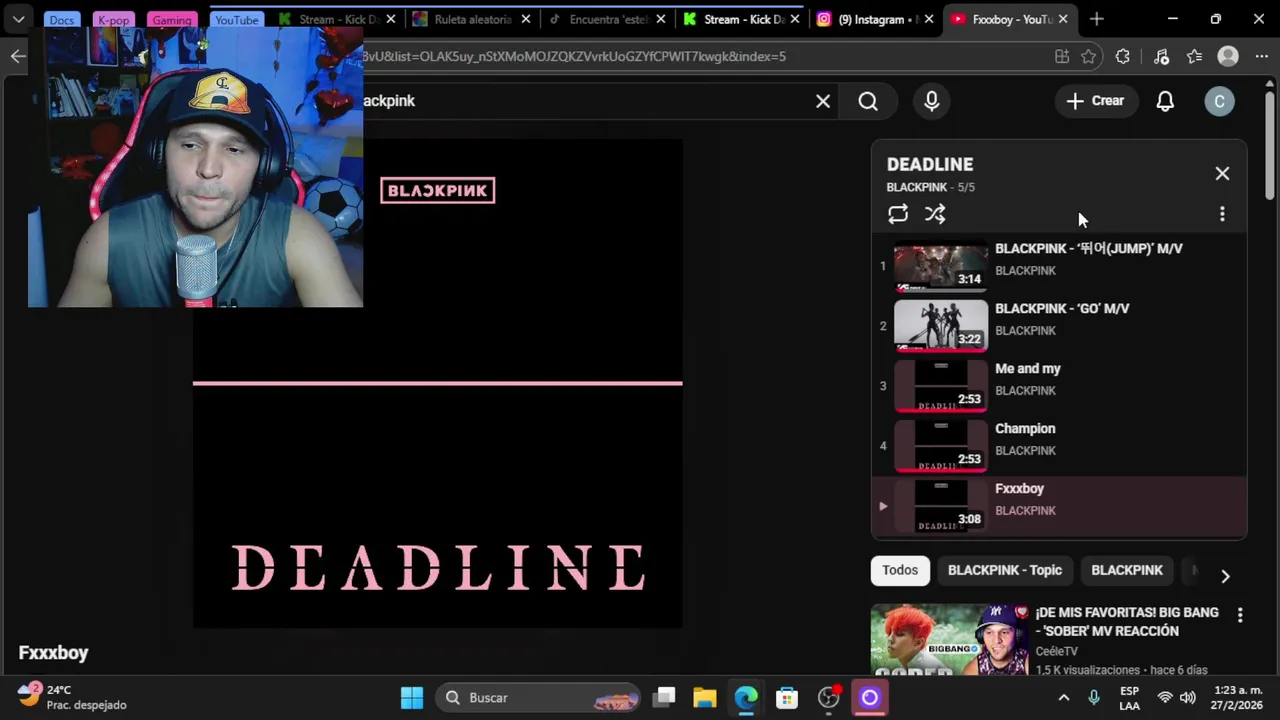Open a new browser tab with plus
Screen dimensions: 1280x720
(x=1097, y=19)
